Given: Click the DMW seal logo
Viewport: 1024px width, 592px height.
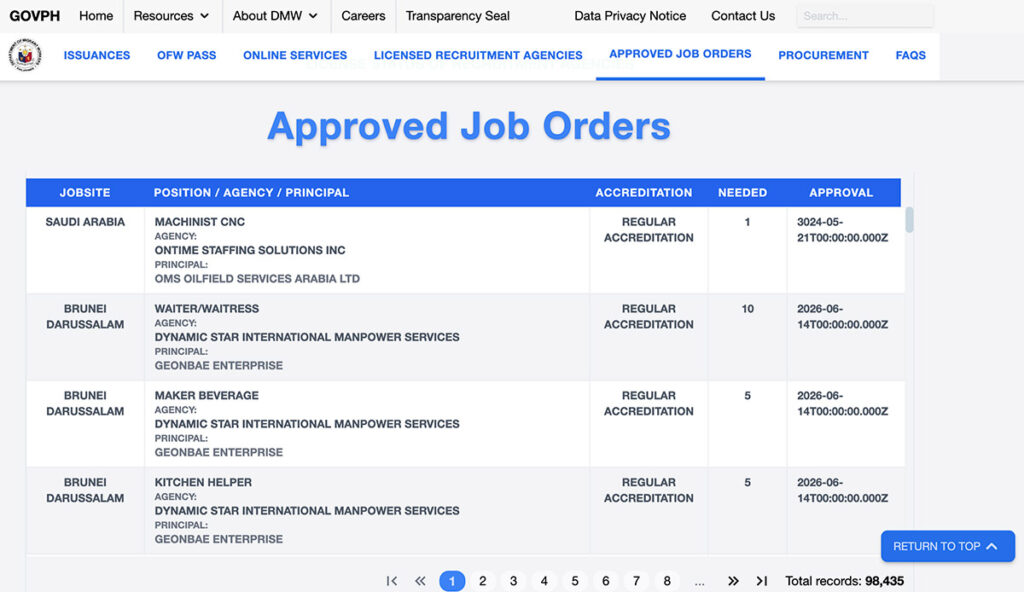Looking at the screenshot, I should click(x=25, y=56).
